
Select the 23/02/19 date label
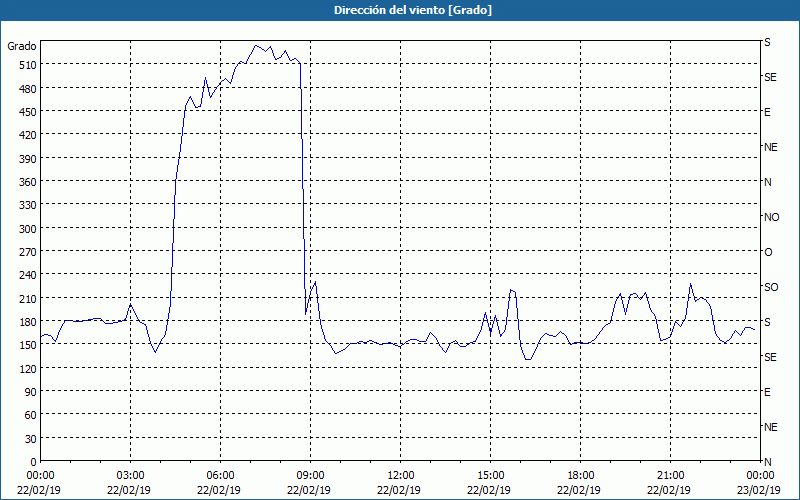[759, 490]
